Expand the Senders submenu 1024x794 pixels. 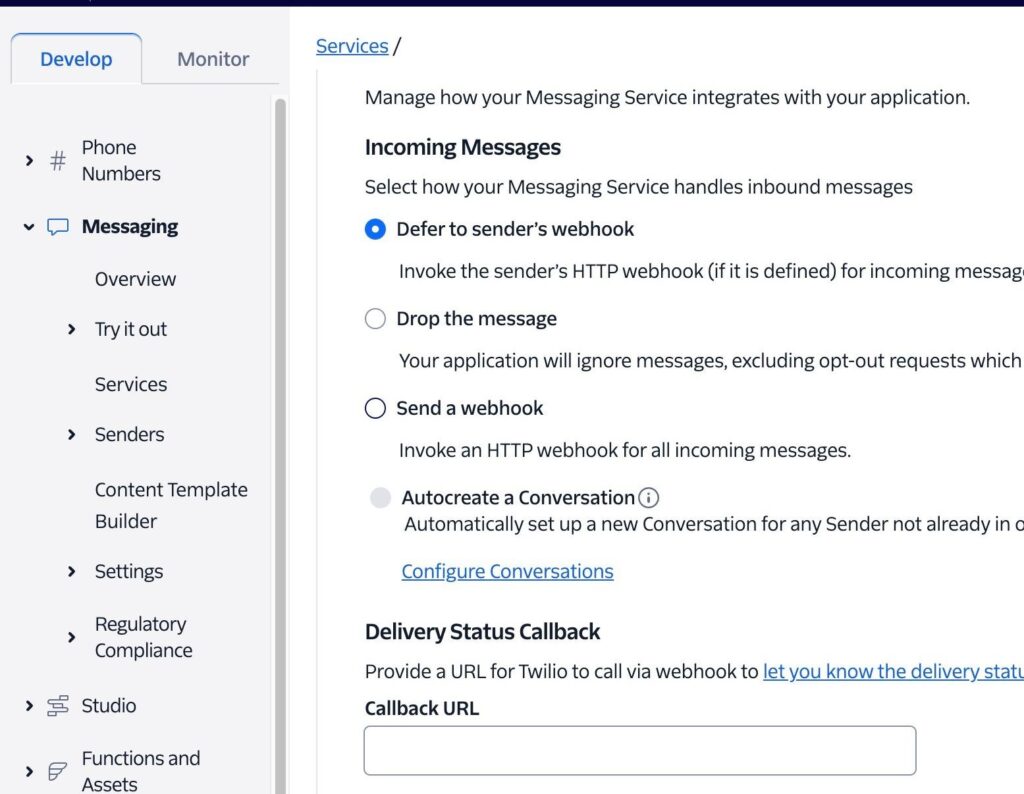72,434
